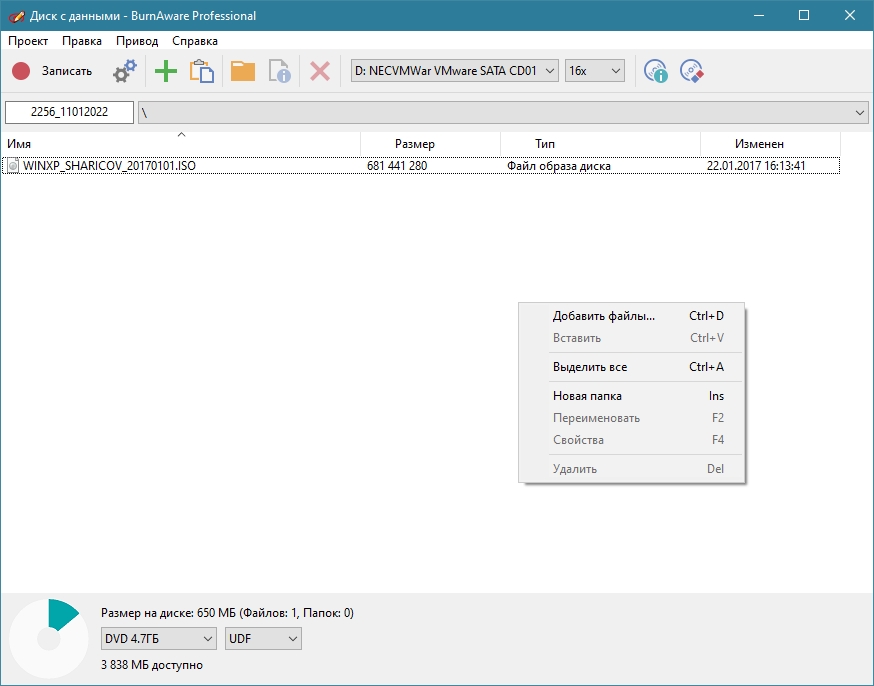Click the paste clipboard toolbar icon
This screenshot has height=686, width=874.
tap(202, 71)
